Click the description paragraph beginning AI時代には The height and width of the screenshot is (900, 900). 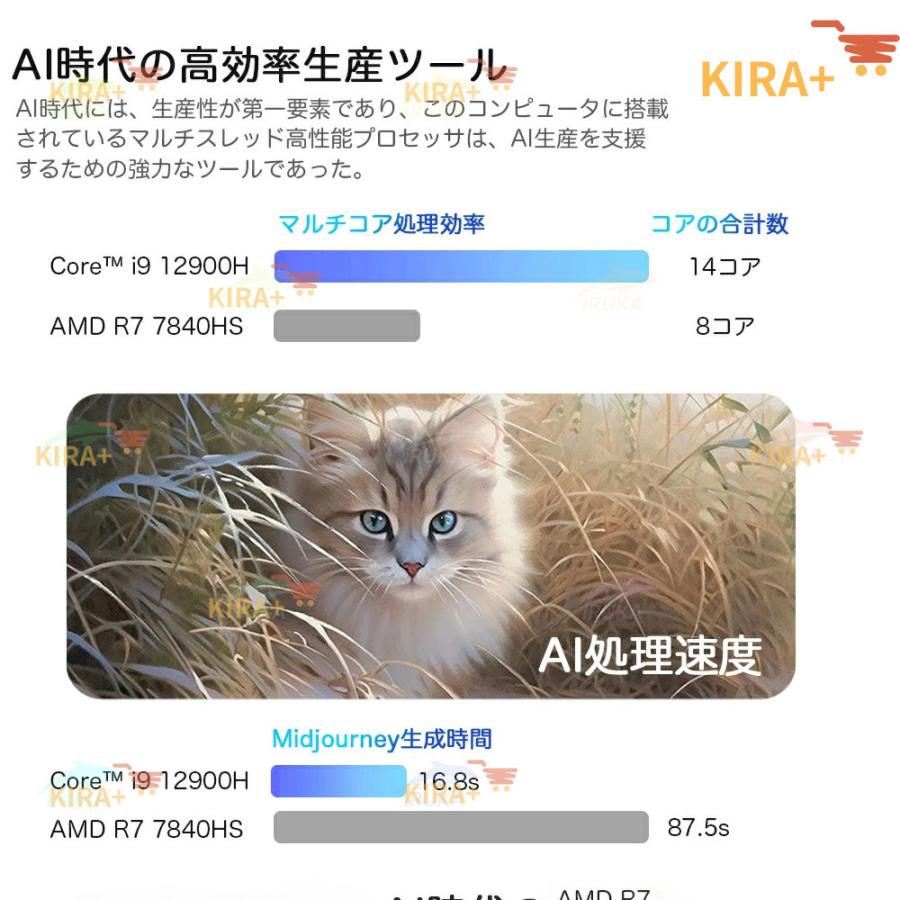[342, 139]
